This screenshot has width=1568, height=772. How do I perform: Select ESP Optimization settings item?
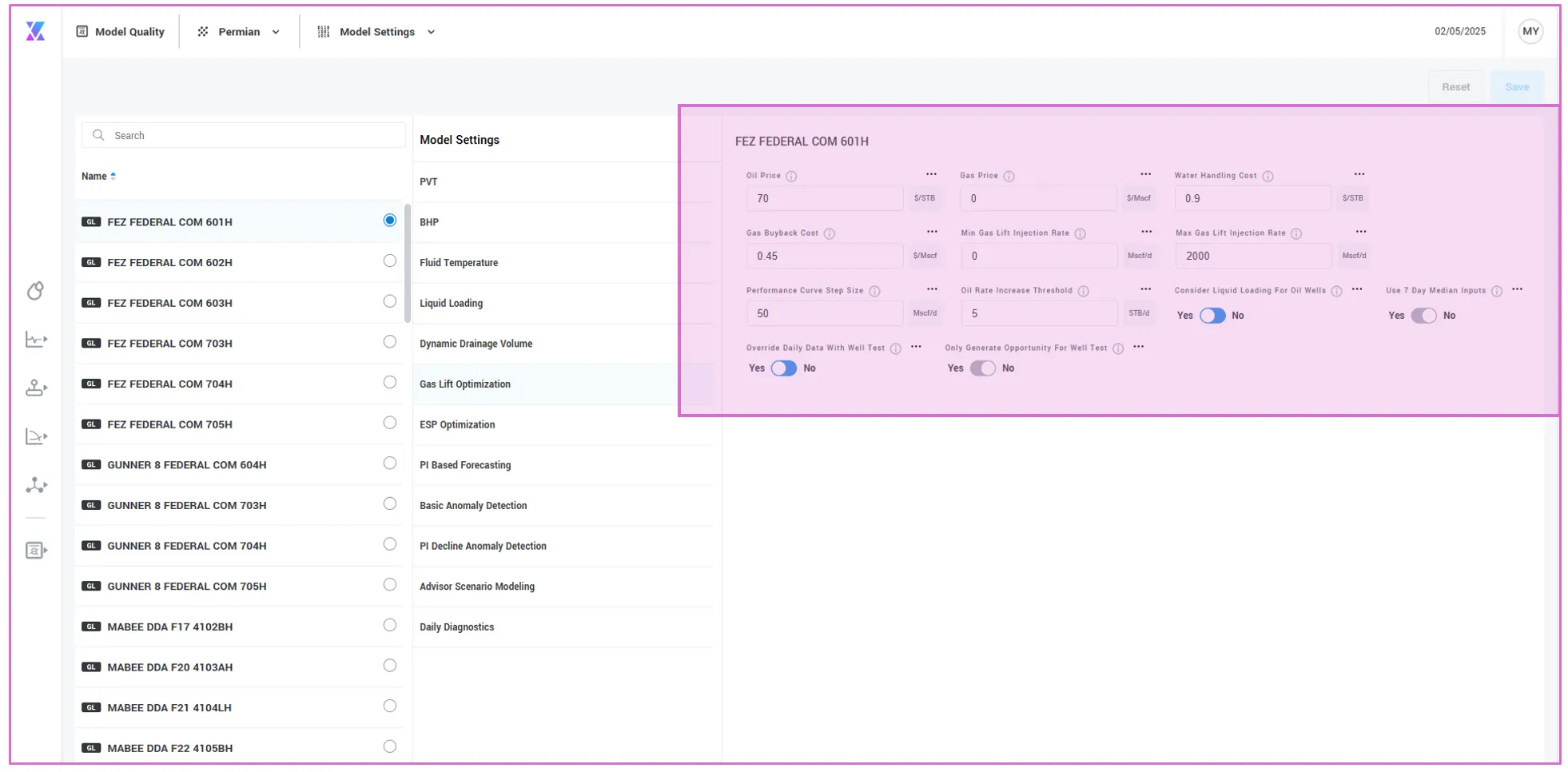(563, 425)
